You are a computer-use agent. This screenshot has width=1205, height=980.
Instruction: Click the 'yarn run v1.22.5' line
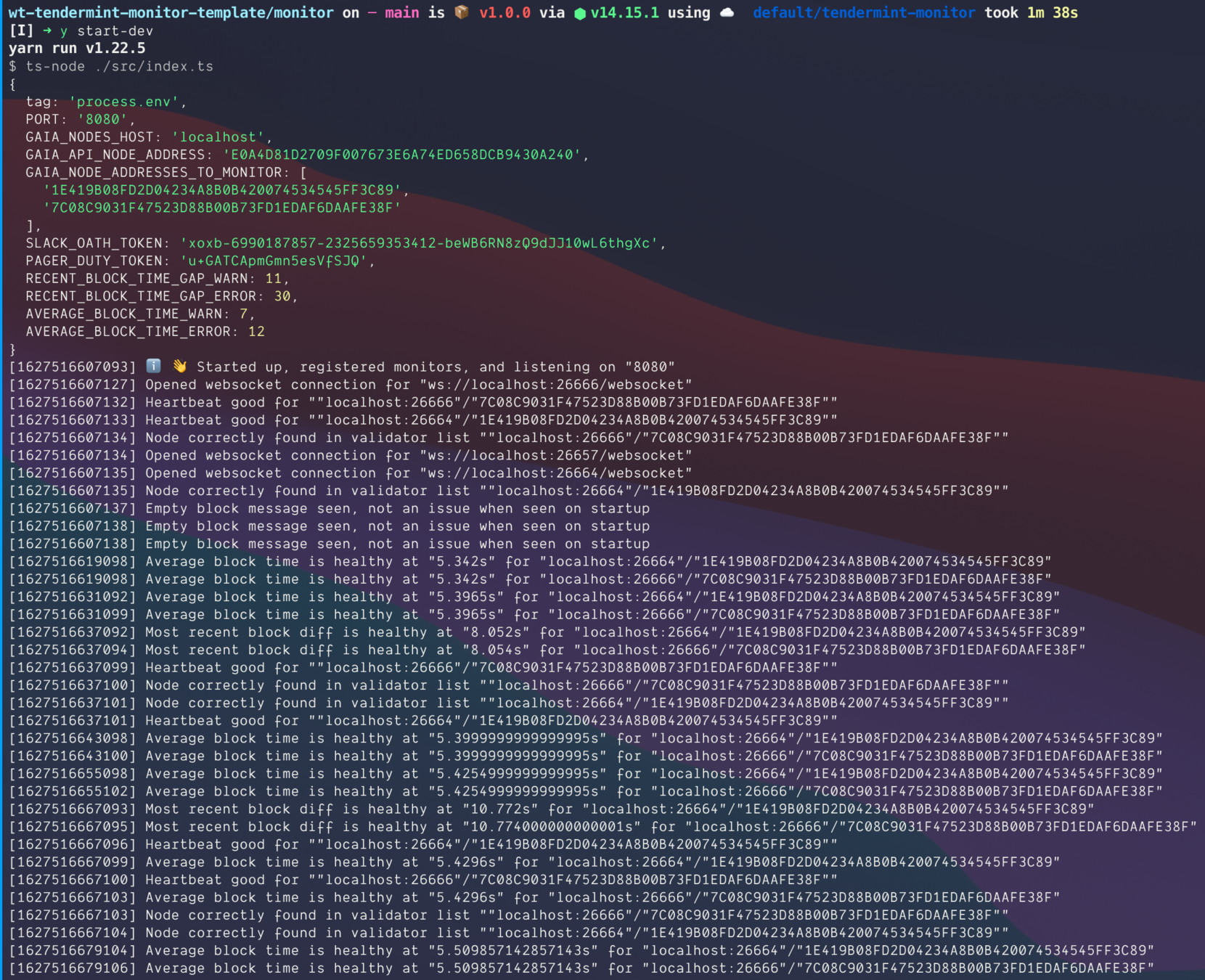tap(77, 48)
